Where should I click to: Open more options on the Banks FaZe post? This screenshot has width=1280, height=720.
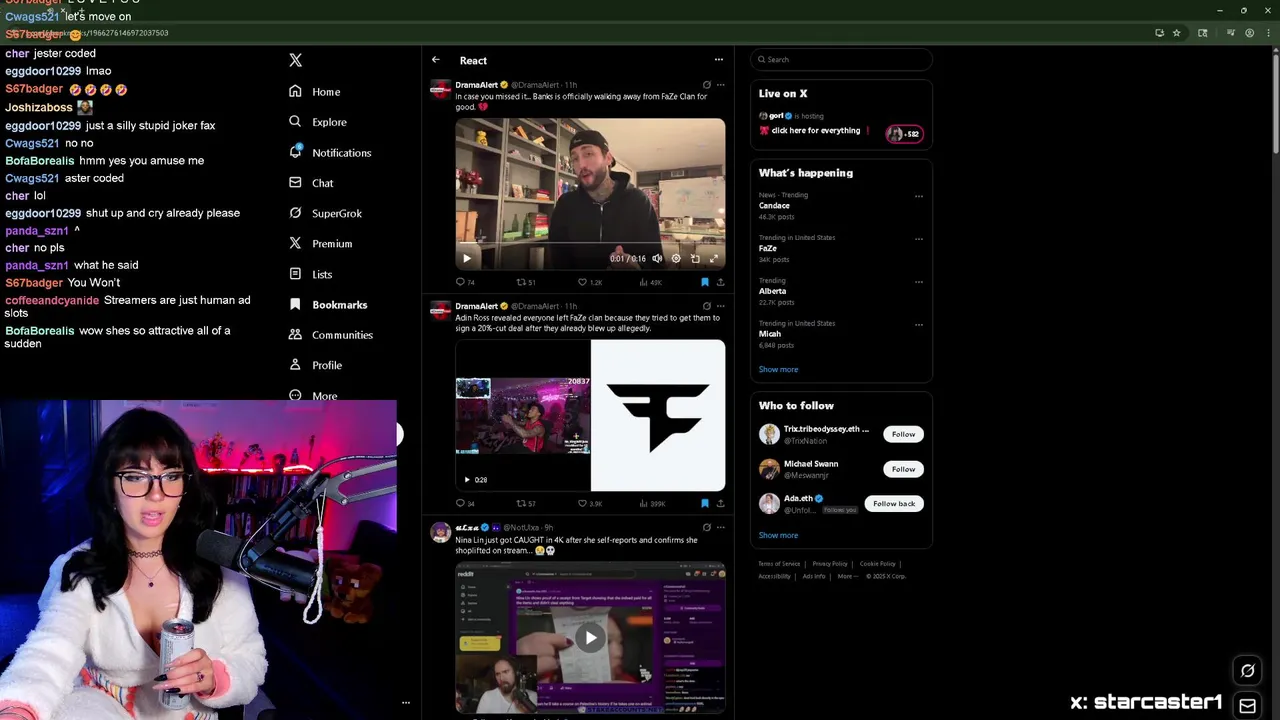pyautogui.click(x=720, y=85)
